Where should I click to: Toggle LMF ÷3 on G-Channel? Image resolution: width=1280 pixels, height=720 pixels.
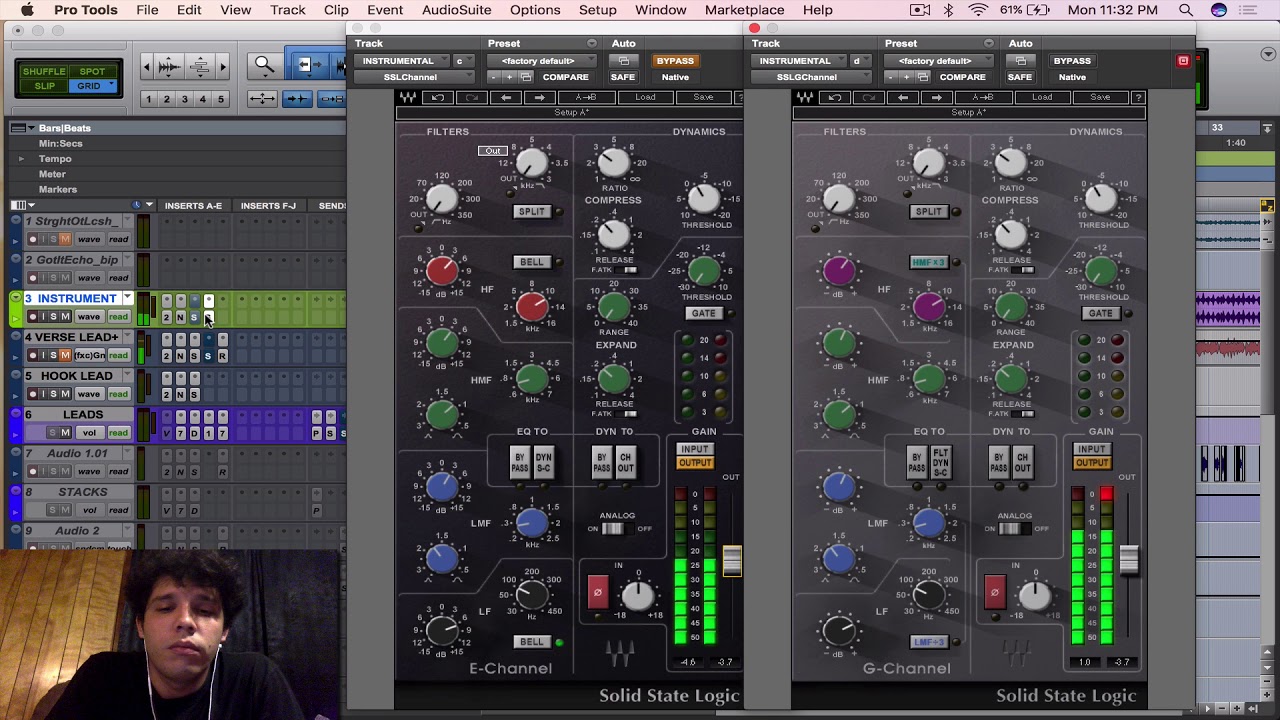pyautogui.click(x=928, y=642)
